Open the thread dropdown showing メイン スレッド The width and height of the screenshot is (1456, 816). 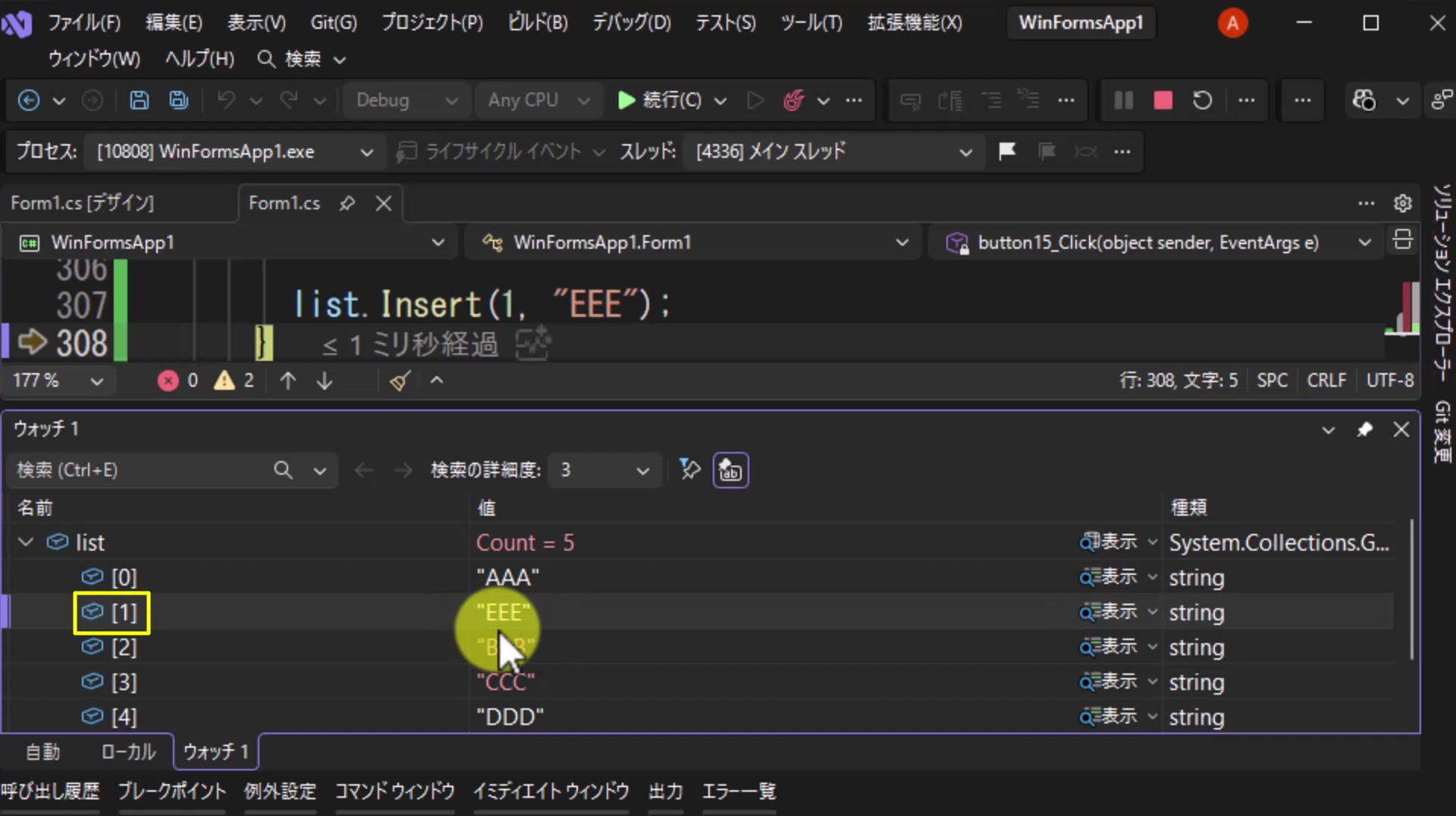[833, 152]
